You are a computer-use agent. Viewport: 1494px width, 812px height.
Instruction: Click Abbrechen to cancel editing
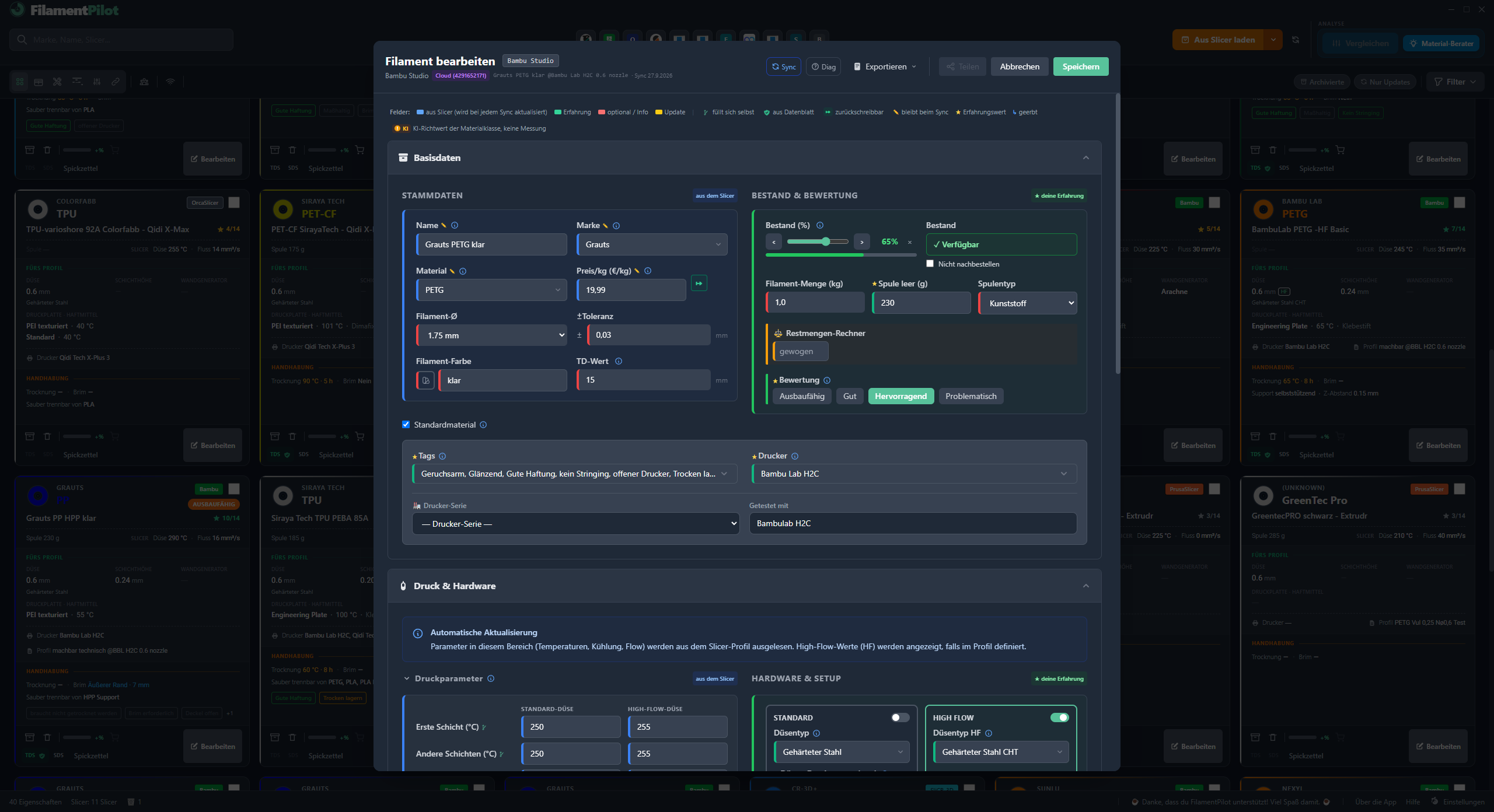[x=1020, y=66]
